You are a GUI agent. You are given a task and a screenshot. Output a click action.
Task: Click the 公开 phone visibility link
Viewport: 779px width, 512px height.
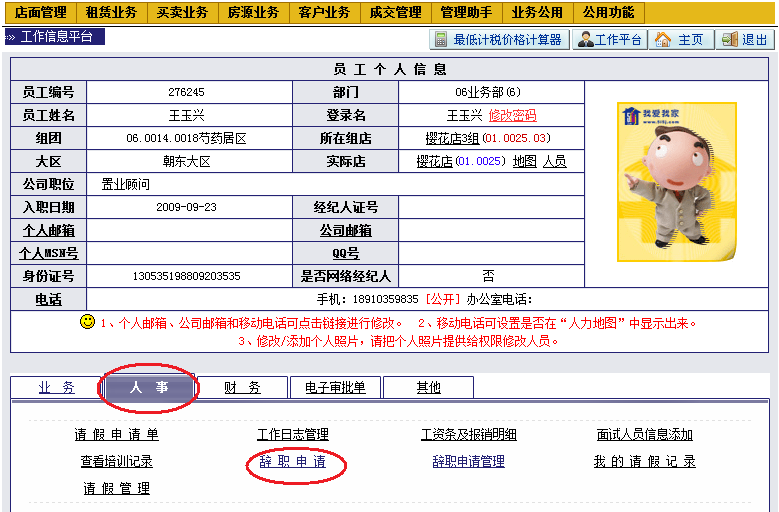tap(443, 299)
